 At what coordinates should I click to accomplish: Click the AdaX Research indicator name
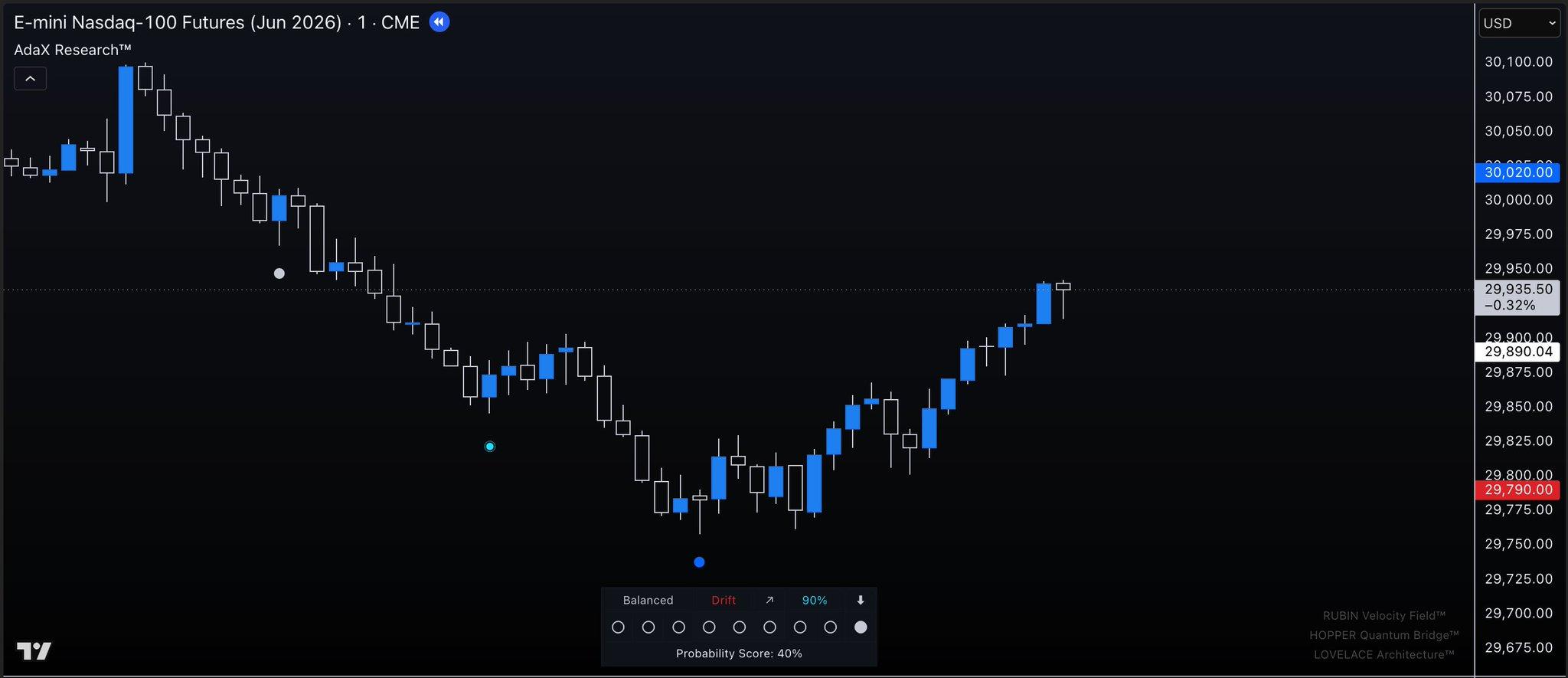click(73, 51)
